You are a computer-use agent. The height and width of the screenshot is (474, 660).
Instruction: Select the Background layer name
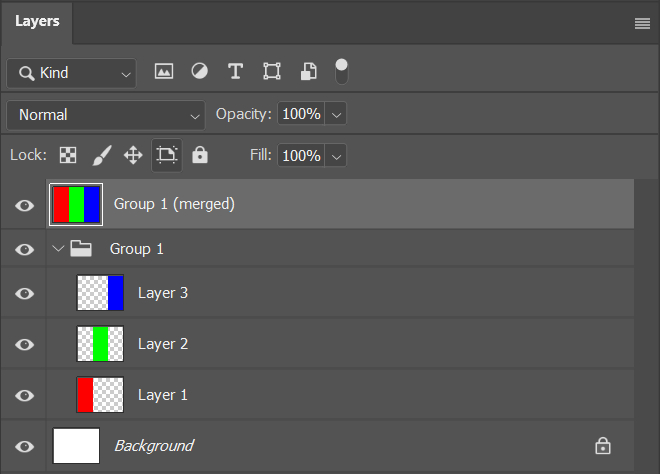154,446
